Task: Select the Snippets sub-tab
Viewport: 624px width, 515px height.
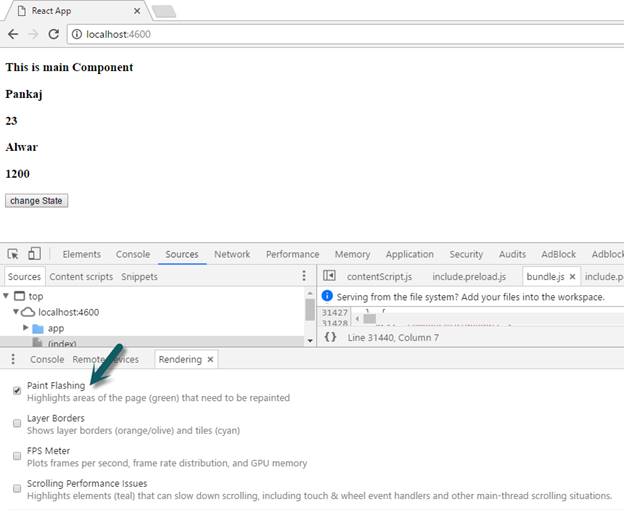Action: [139, 277]
